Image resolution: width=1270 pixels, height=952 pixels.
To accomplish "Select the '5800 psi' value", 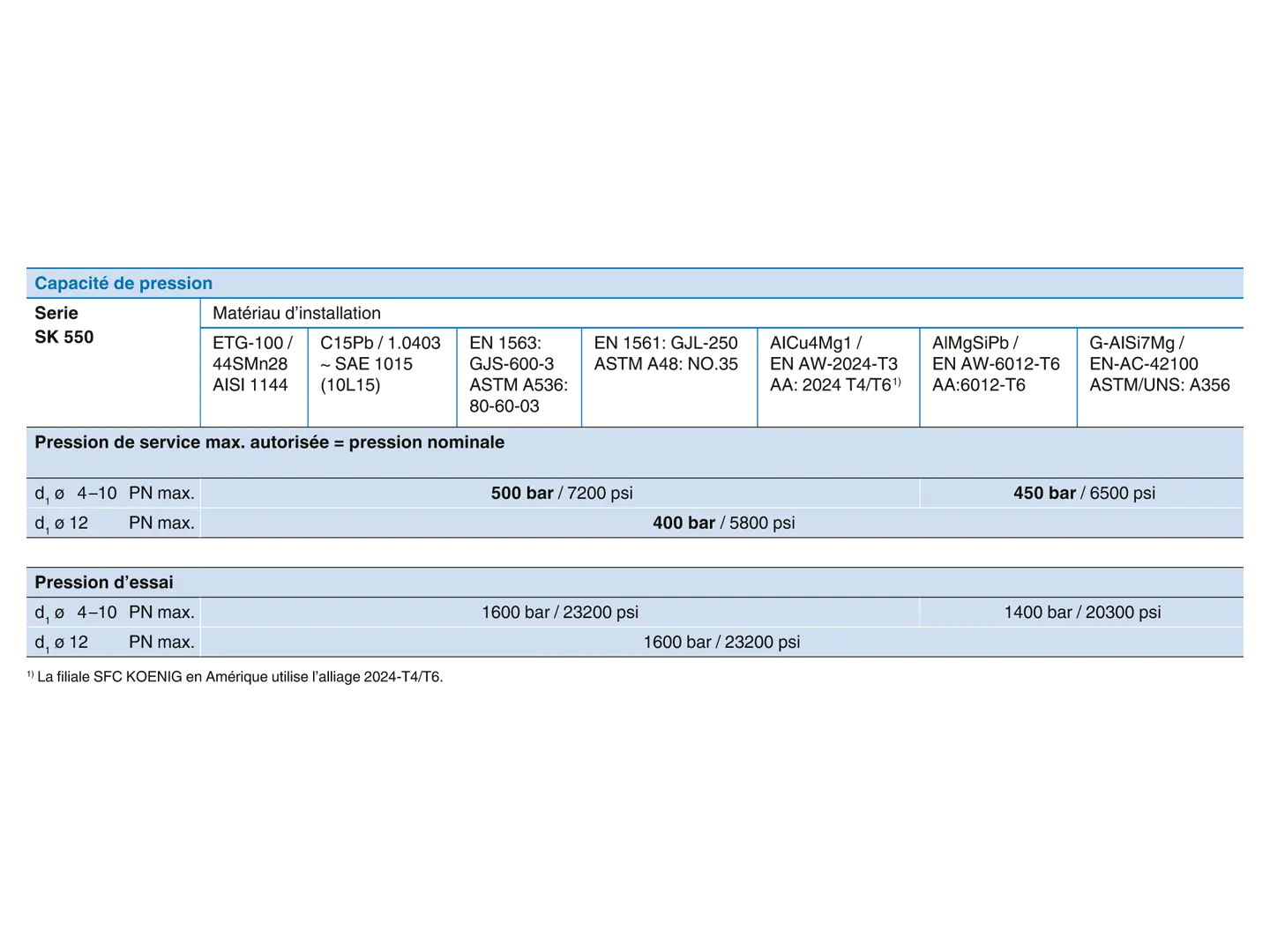I will click(x=762, y=523).
